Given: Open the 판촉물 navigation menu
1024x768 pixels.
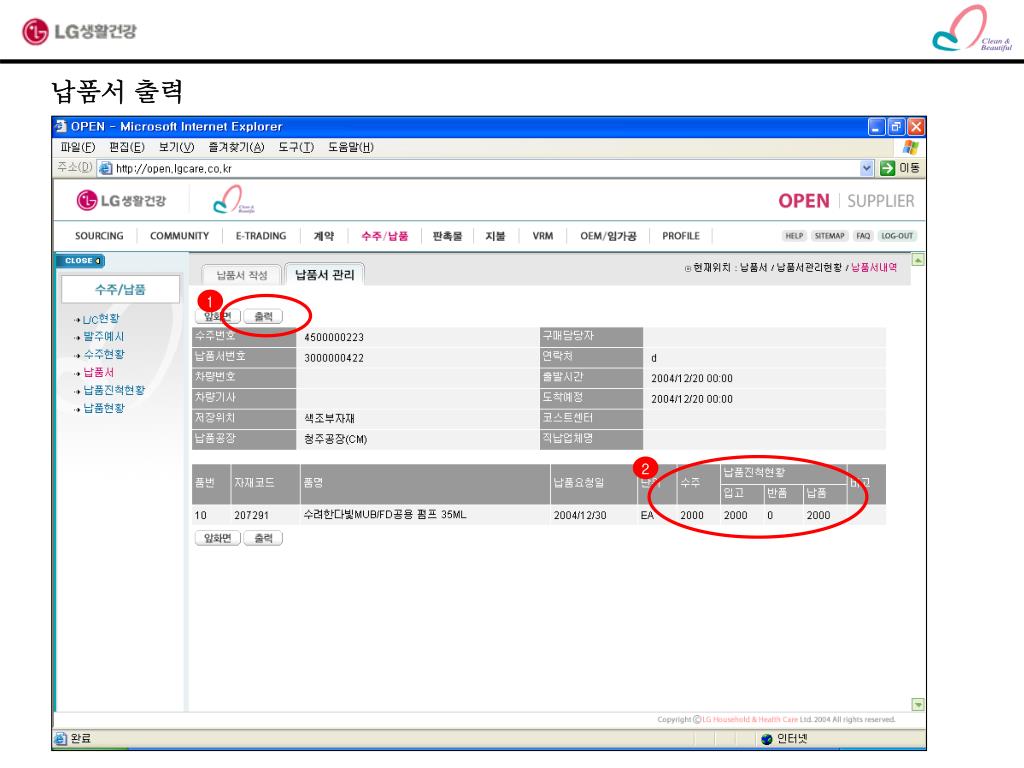Looking at the screenshot, I should (447, 236).
